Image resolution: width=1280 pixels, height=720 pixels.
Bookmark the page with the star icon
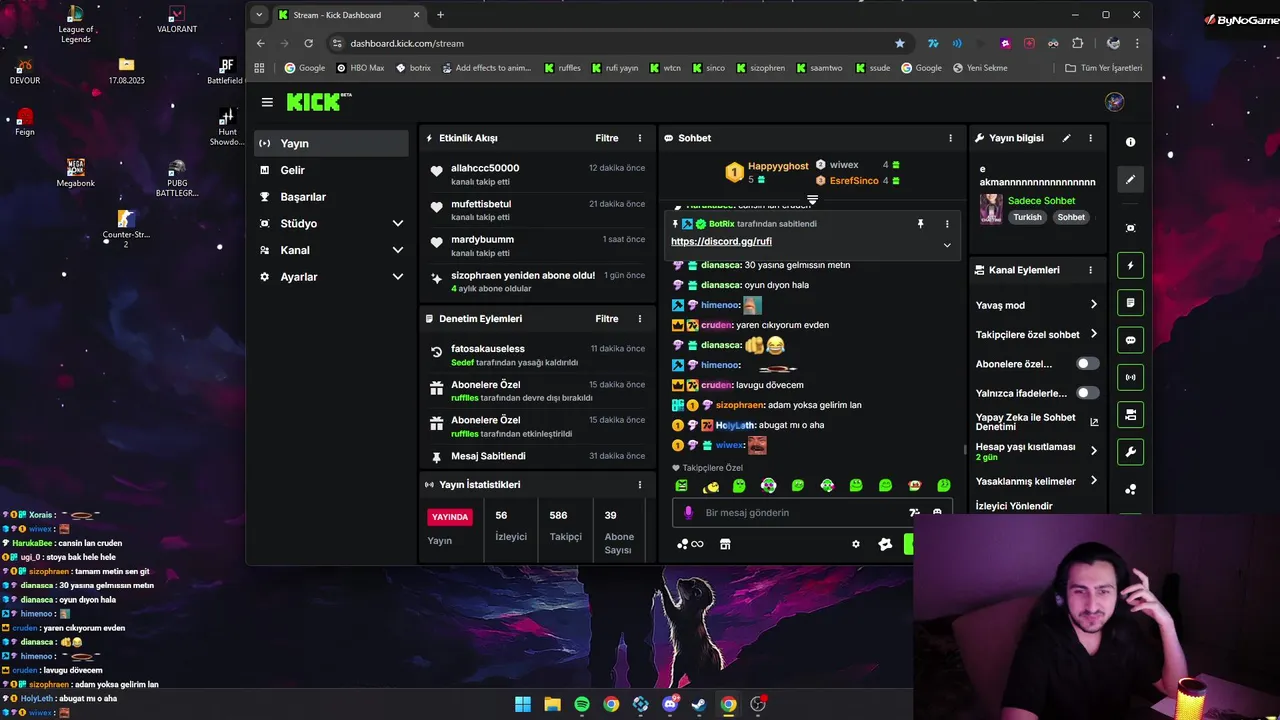899,43
